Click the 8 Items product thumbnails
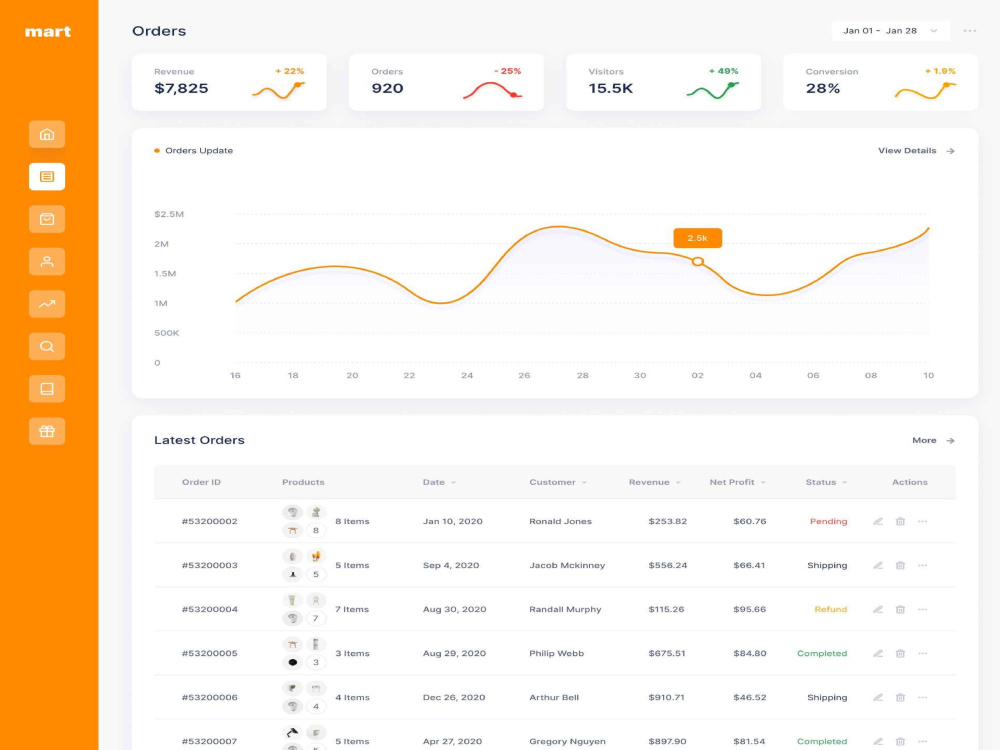1000x750 pixels. tap(304, 521)
